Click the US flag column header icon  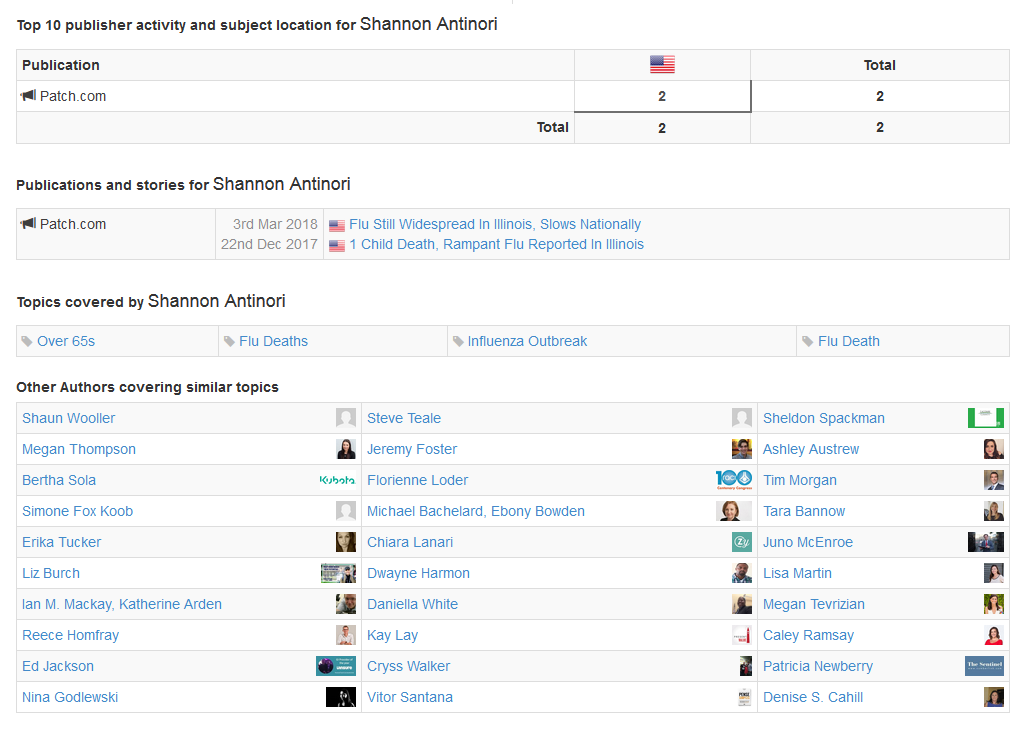coord(662,65)
